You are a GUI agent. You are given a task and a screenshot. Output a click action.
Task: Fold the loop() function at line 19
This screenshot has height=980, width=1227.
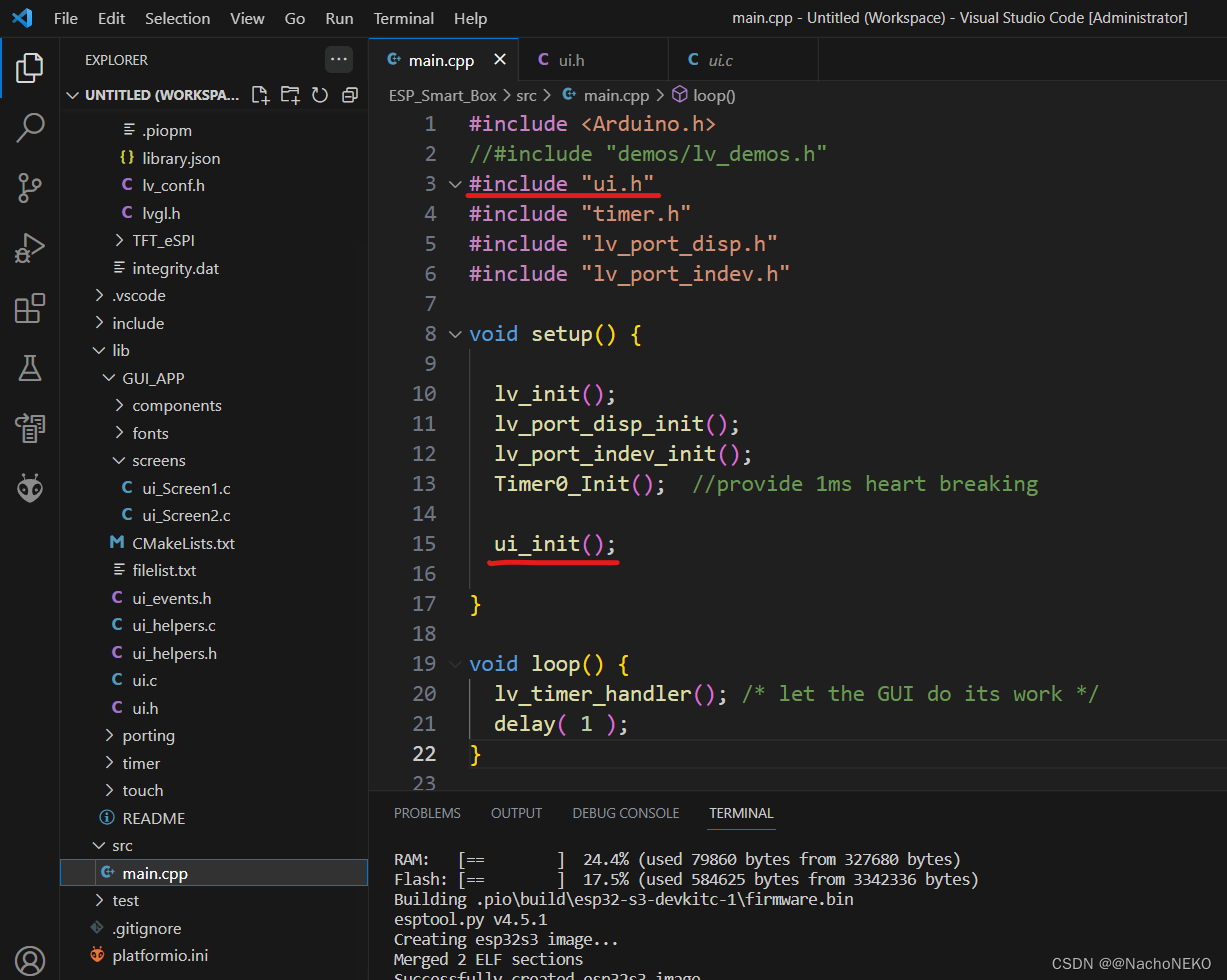tap(455, 663)
